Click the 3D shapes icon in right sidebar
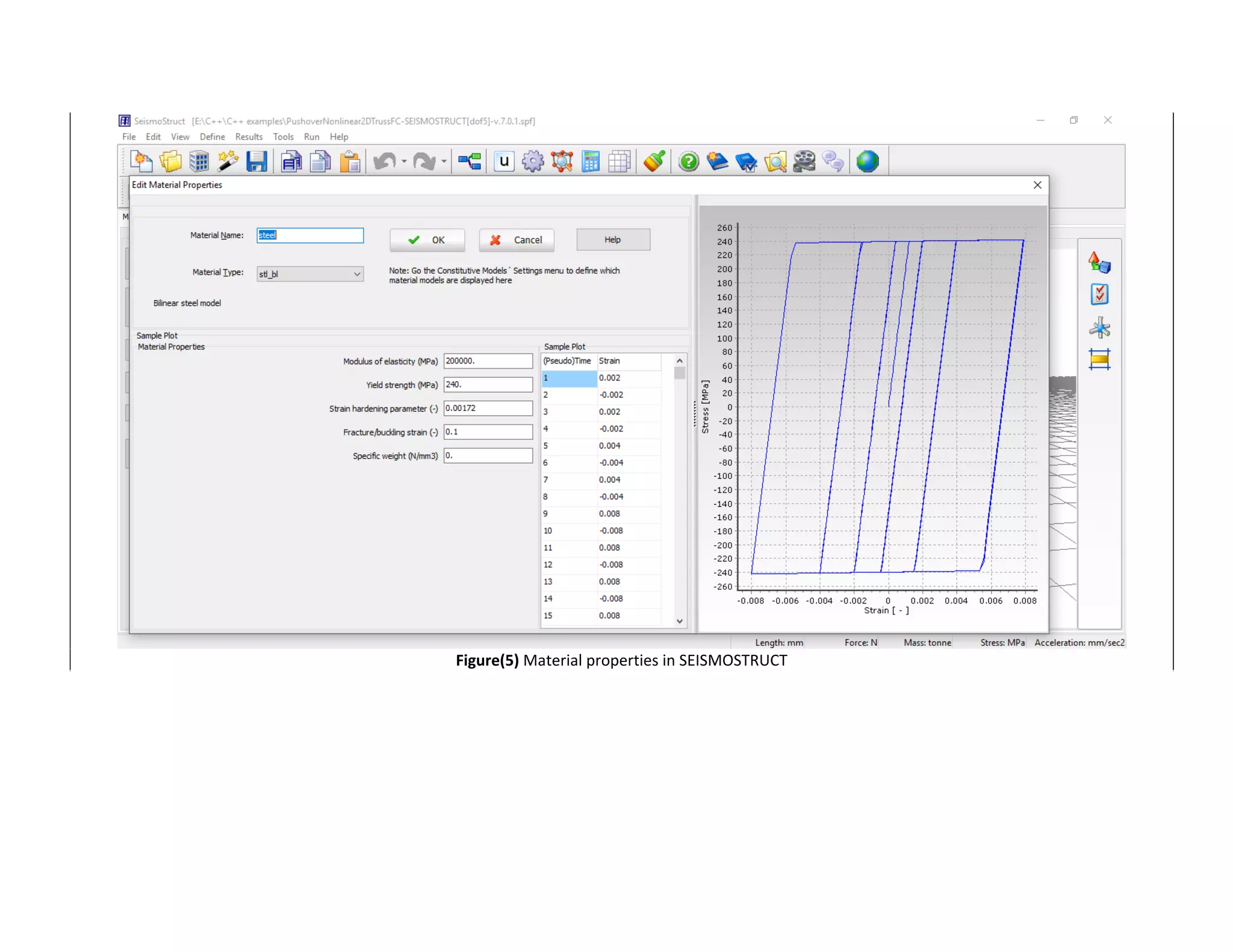 point(1099,262)
